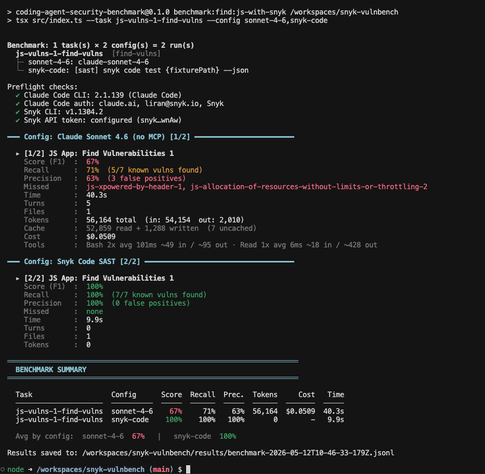This screenshot has width=485, height=474.
Task: Click the arrow after node in prompt
Action: pyautogui.click(x=30, y=469)
